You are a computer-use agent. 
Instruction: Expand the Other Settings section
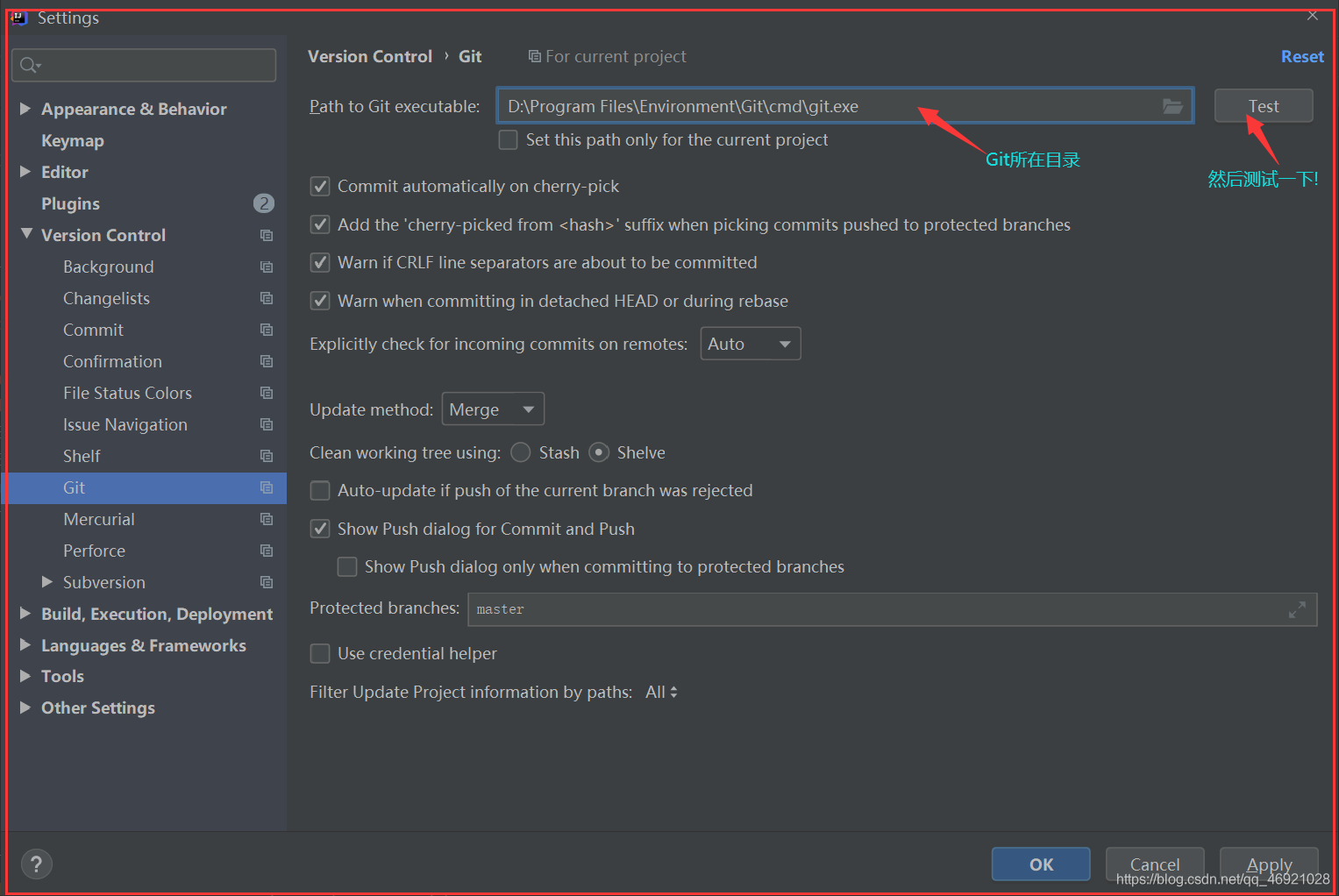(x=25, y=708)
